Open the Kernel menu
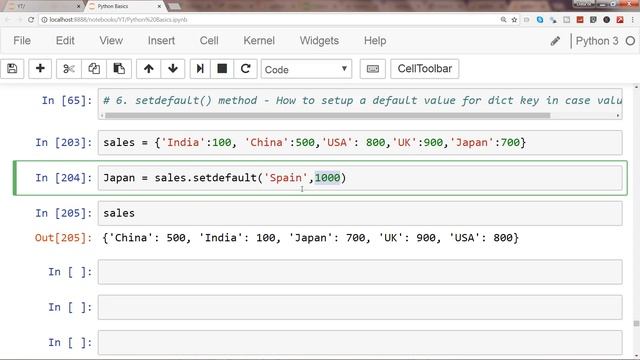The height and width of the screenshot is (360, 640). (259, 41)
